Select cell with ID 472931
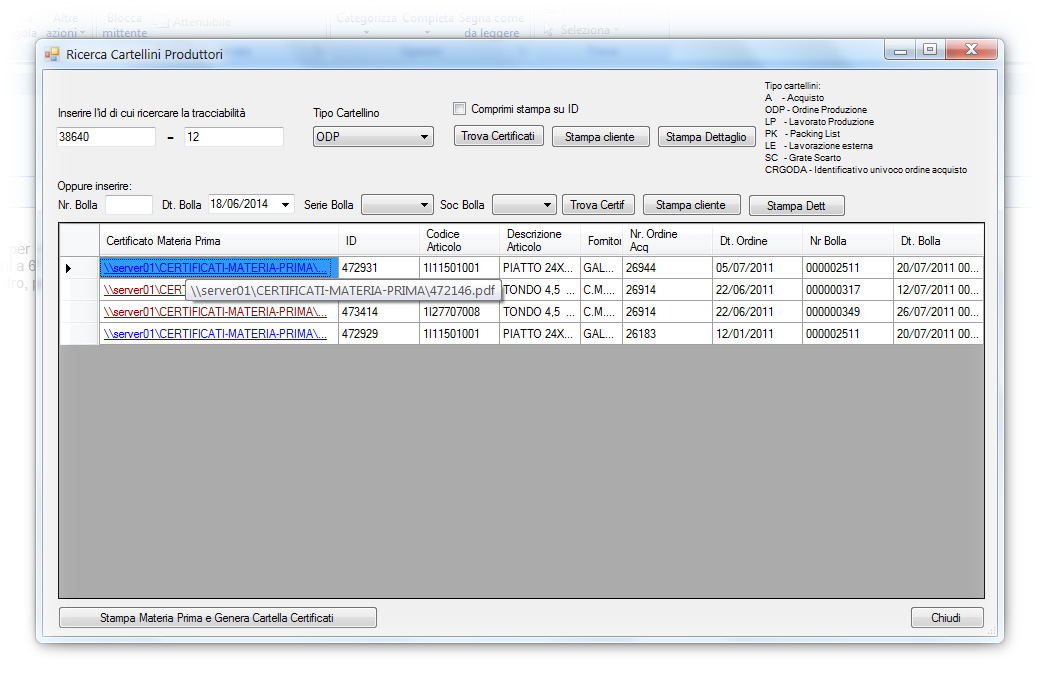The image size is (1042, 682). pyautogui.click(x=379, y=268)
